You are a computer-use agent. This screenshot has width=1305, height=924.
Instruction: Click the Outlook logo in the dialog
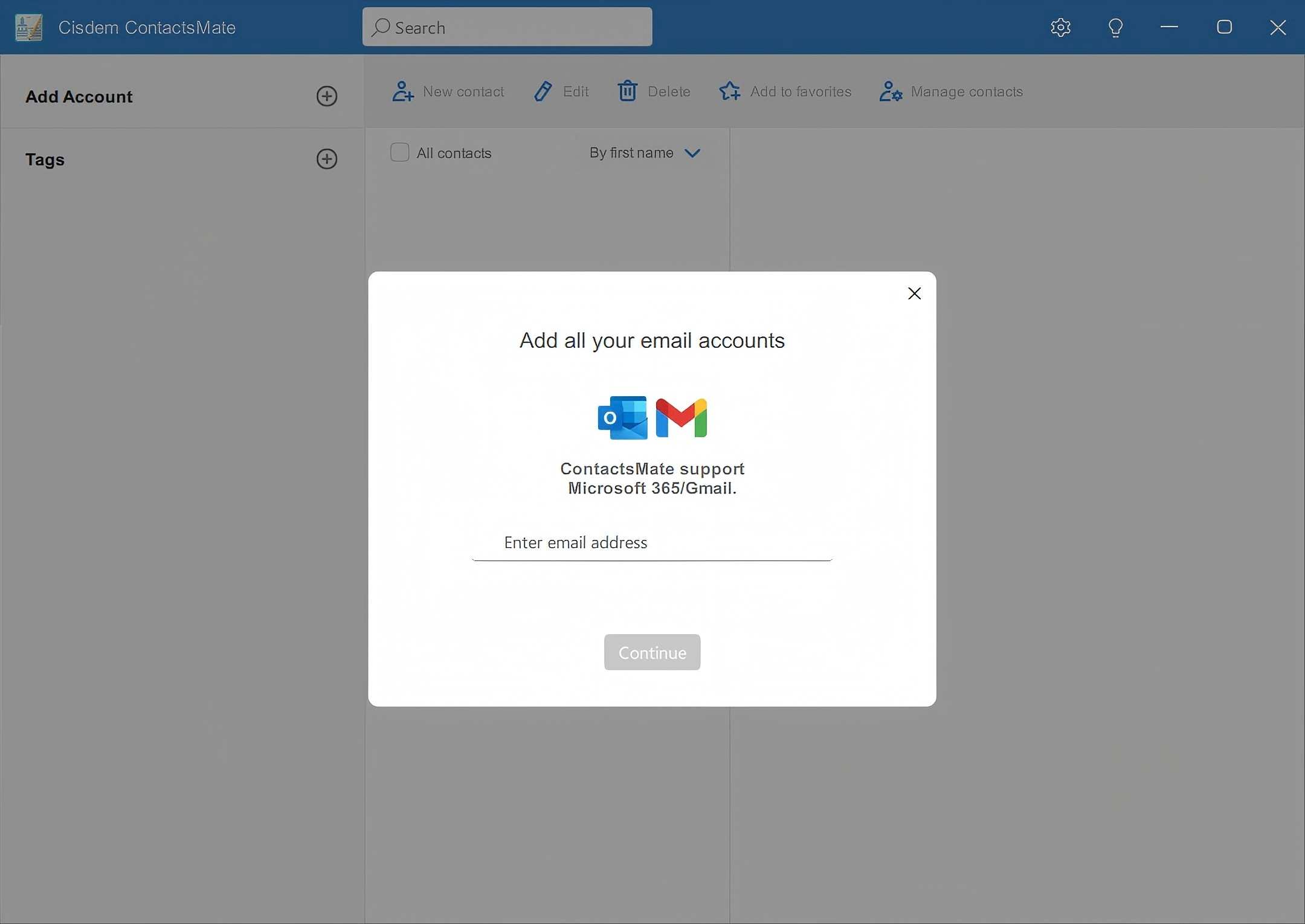[x=622, y=417]
